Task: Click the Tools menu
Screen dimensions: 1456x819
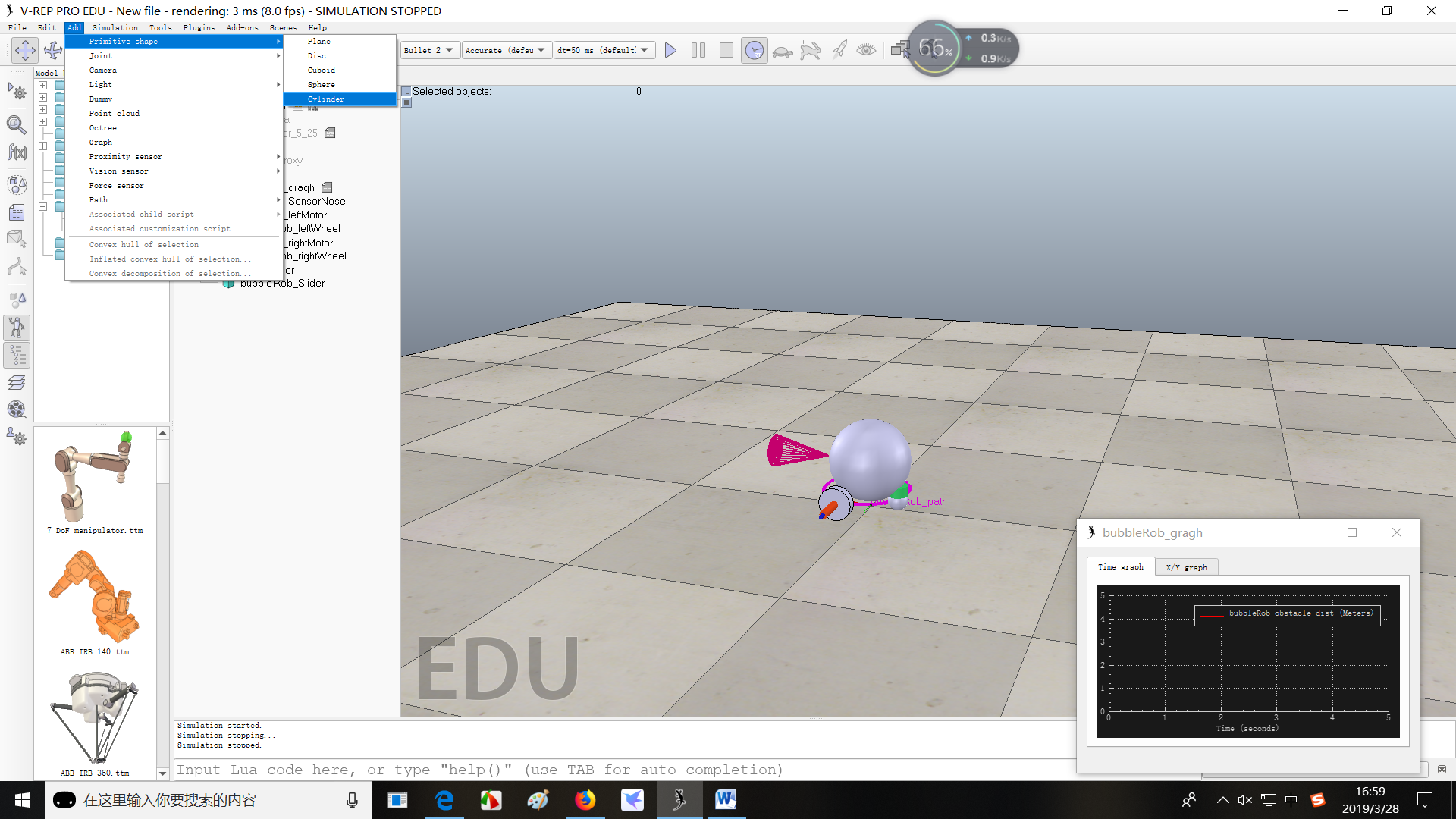Action: pyautogui.click(x=160, y=27)
